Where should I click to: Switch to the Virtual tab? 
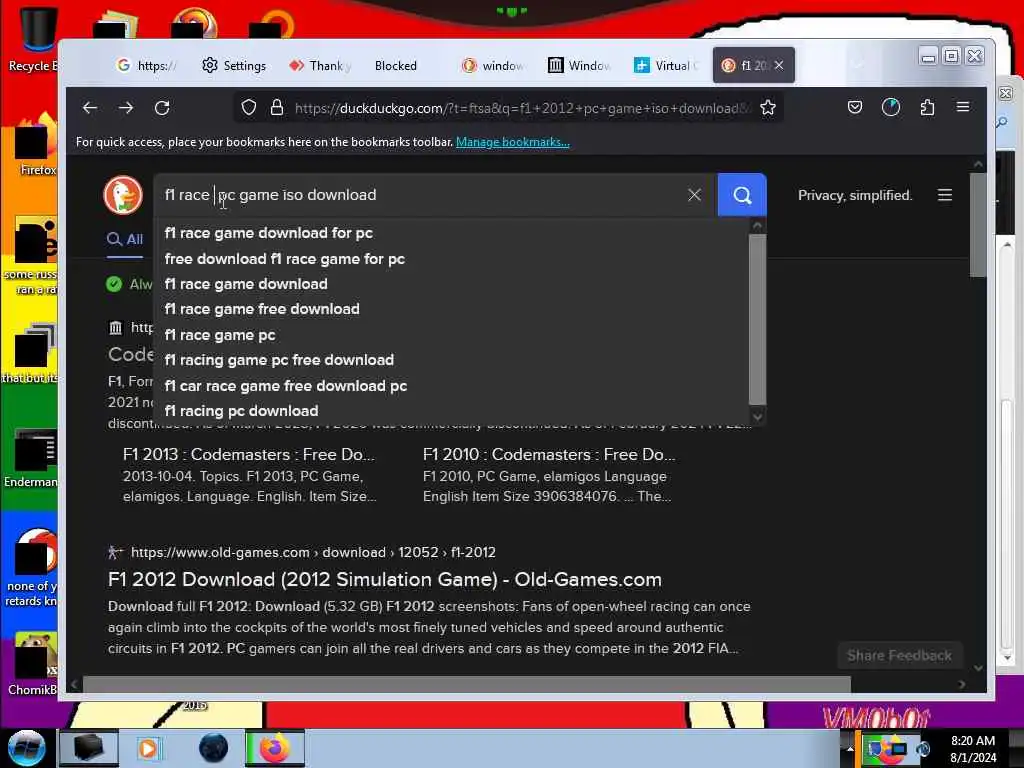pyautogui.click(x=665, y=65)
